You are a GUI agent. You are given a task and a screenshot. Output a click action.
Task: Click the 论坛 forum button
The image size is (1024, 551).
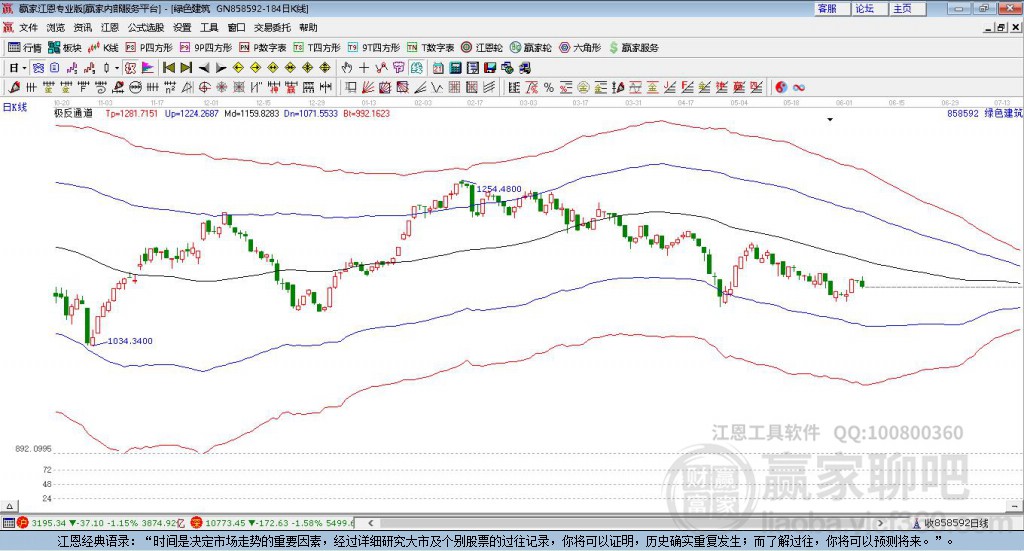tap(869, 8)
